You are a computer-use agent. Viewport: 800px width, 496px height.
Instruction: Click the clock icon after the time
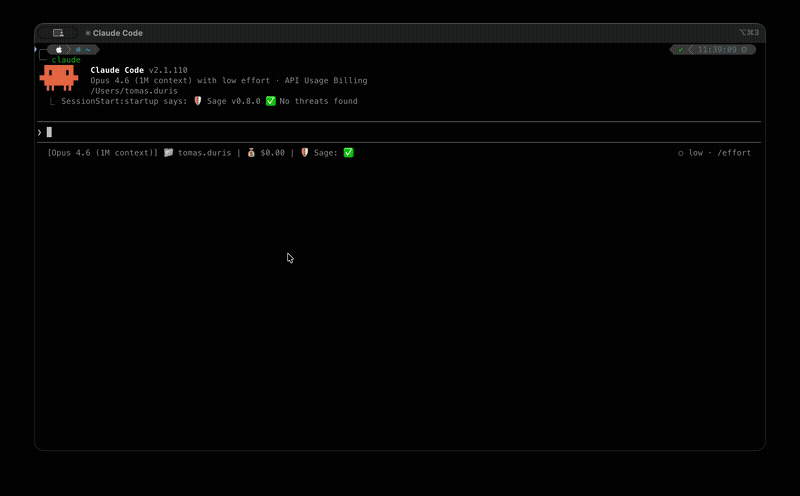744,49
